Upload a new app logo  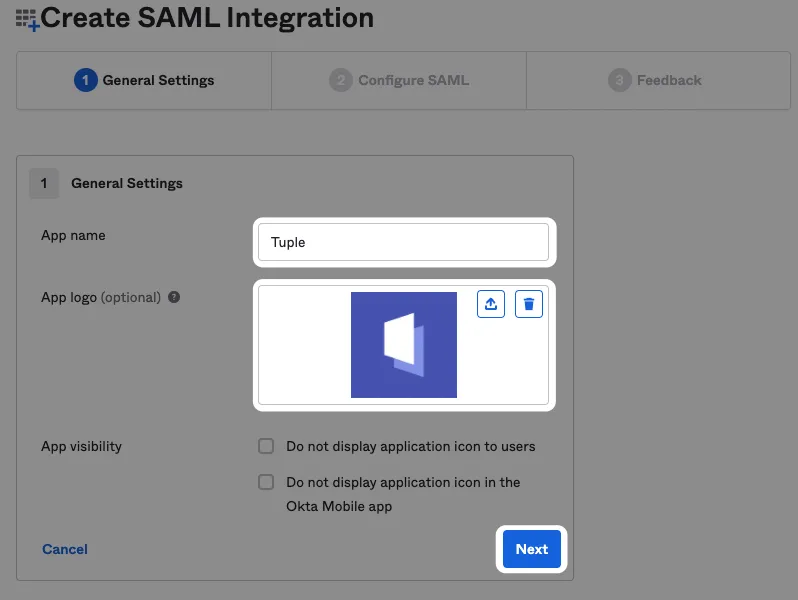point(491,304)
